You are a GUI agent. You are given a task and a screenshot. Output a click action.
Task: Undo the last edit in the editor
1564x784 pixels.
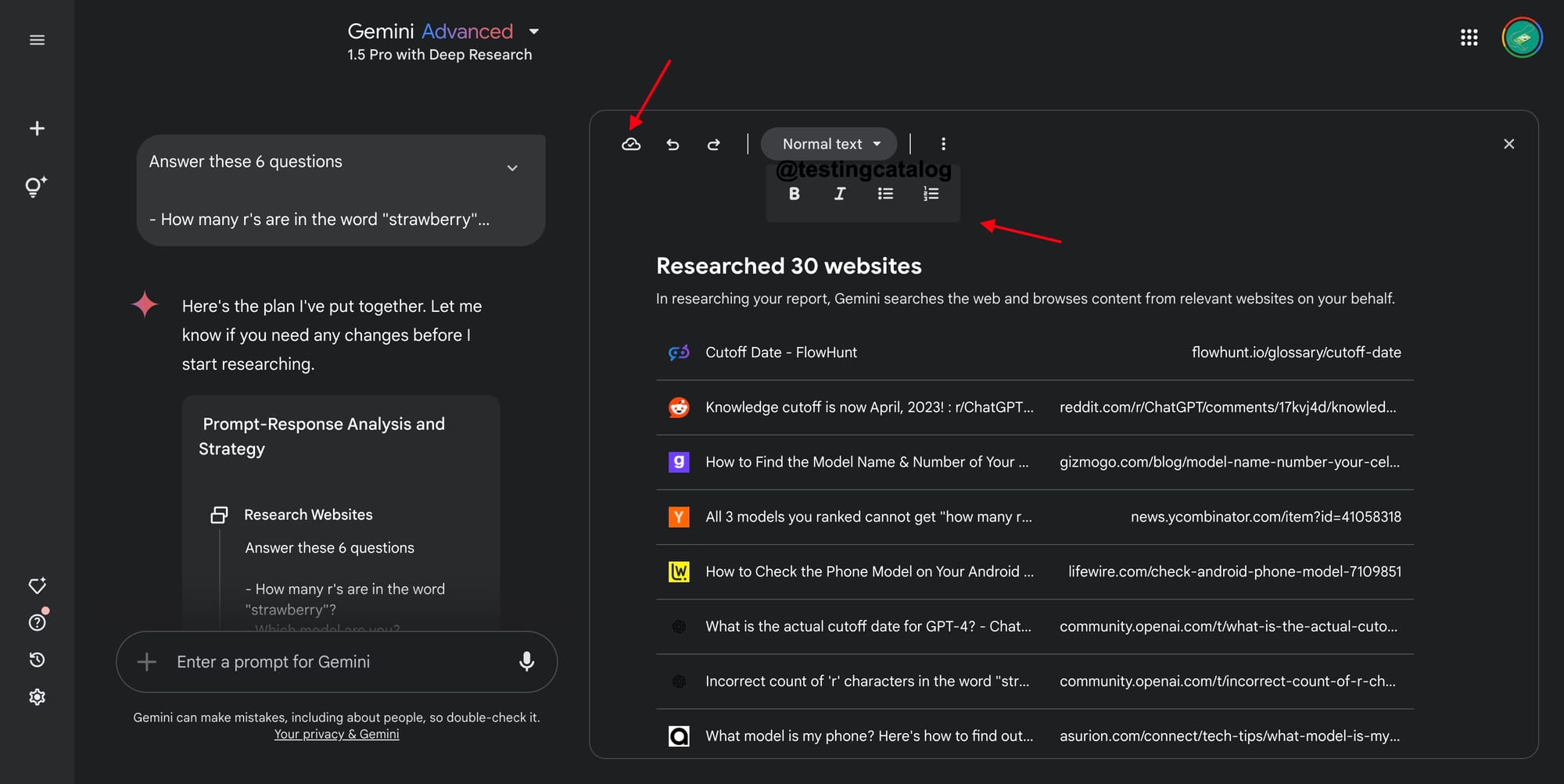tap(673, 144)
